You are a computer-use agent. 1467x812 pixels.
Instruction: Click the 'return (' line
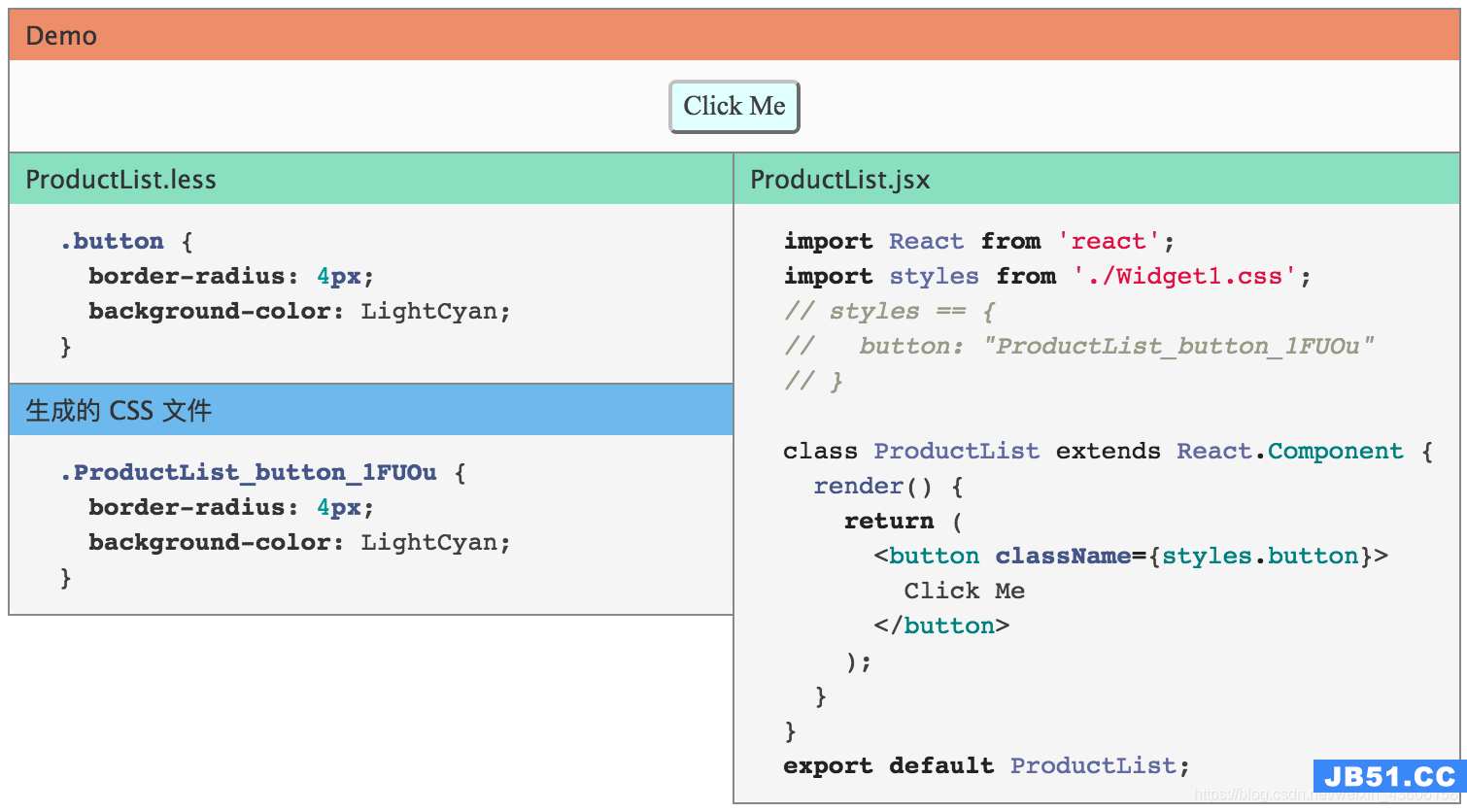point(904,521)
